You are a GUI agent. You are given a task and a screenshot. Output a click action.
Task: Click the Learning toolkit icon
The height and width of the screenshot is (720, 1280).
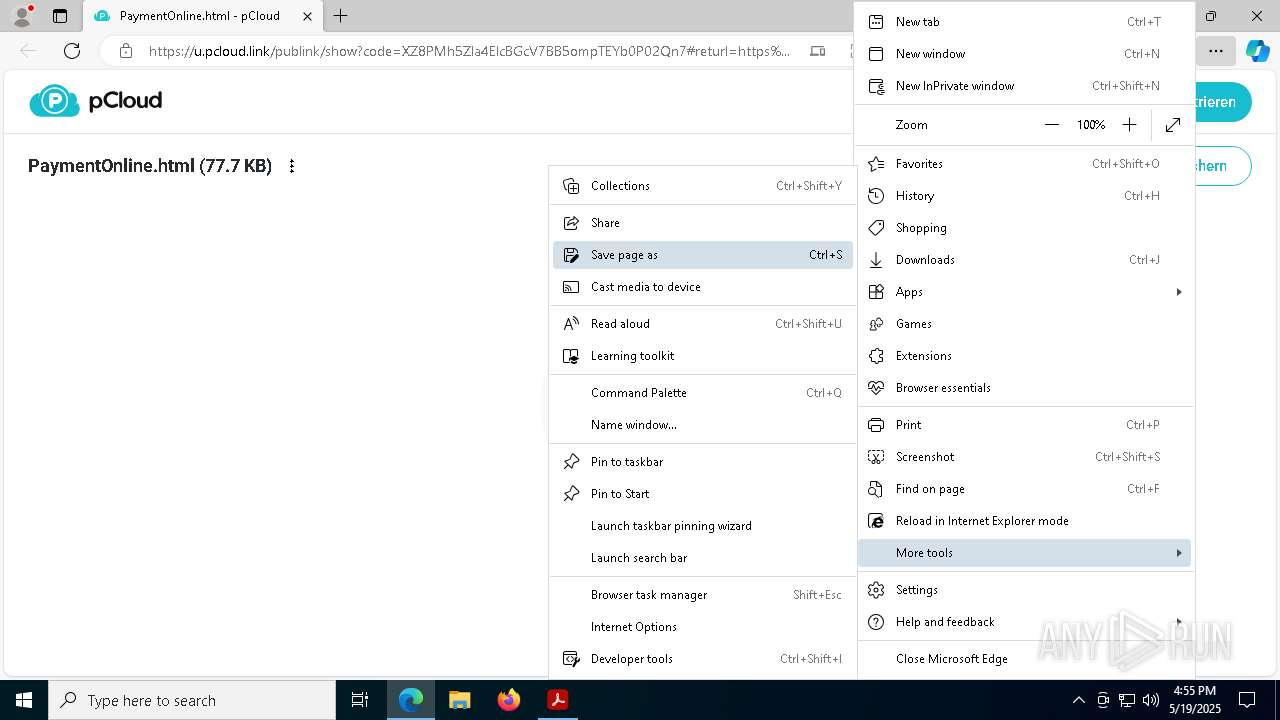[x=571, y=356]
